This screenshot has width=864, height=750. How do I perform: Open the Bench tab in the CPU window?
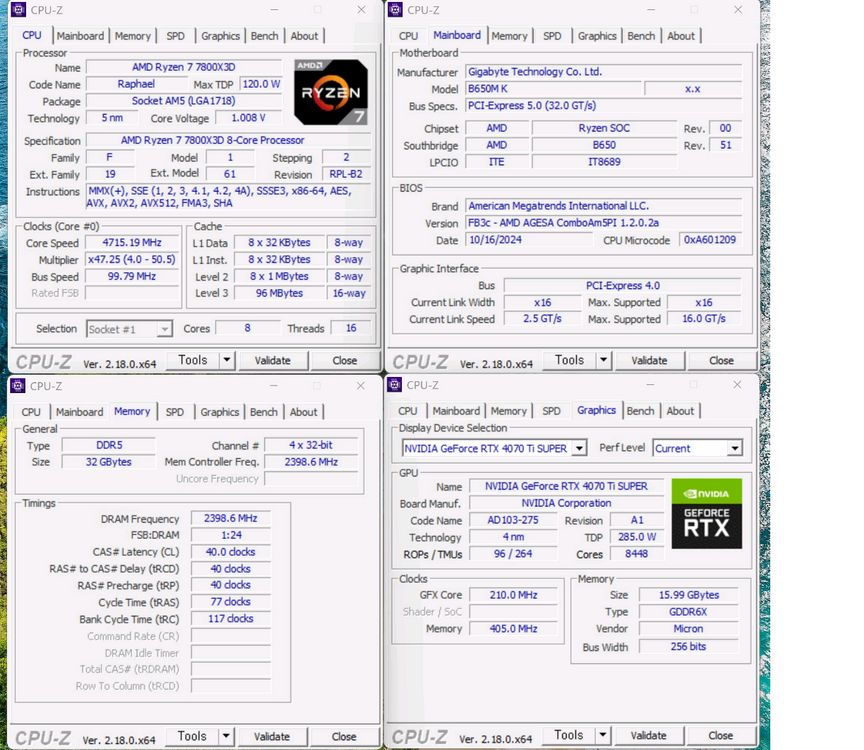pos(264,35)
